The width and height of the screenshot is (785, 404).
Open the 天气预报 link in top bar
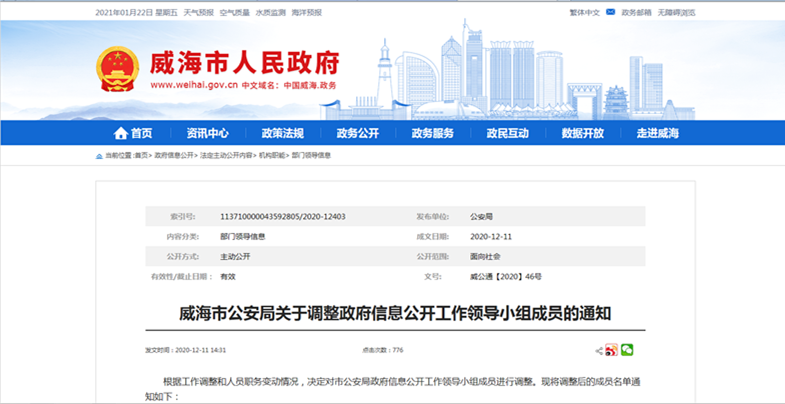[x=197, y=12]
